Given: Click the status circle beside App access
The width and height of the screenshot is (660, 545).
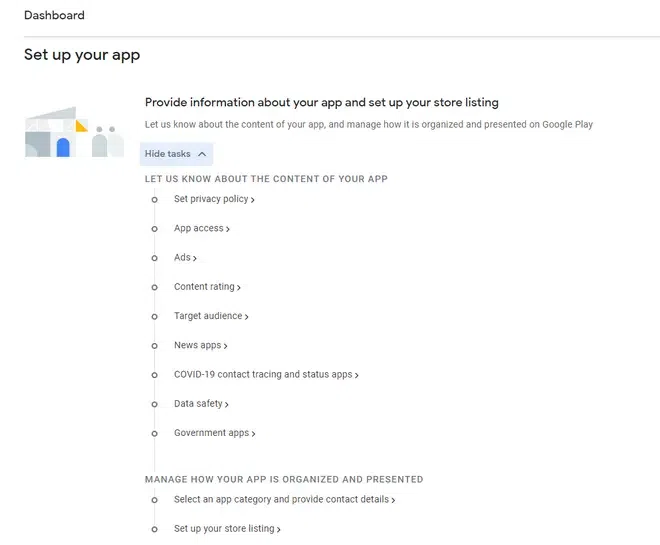Looking at the screenshot, I should pyautogui.click(x=154, y=229).
